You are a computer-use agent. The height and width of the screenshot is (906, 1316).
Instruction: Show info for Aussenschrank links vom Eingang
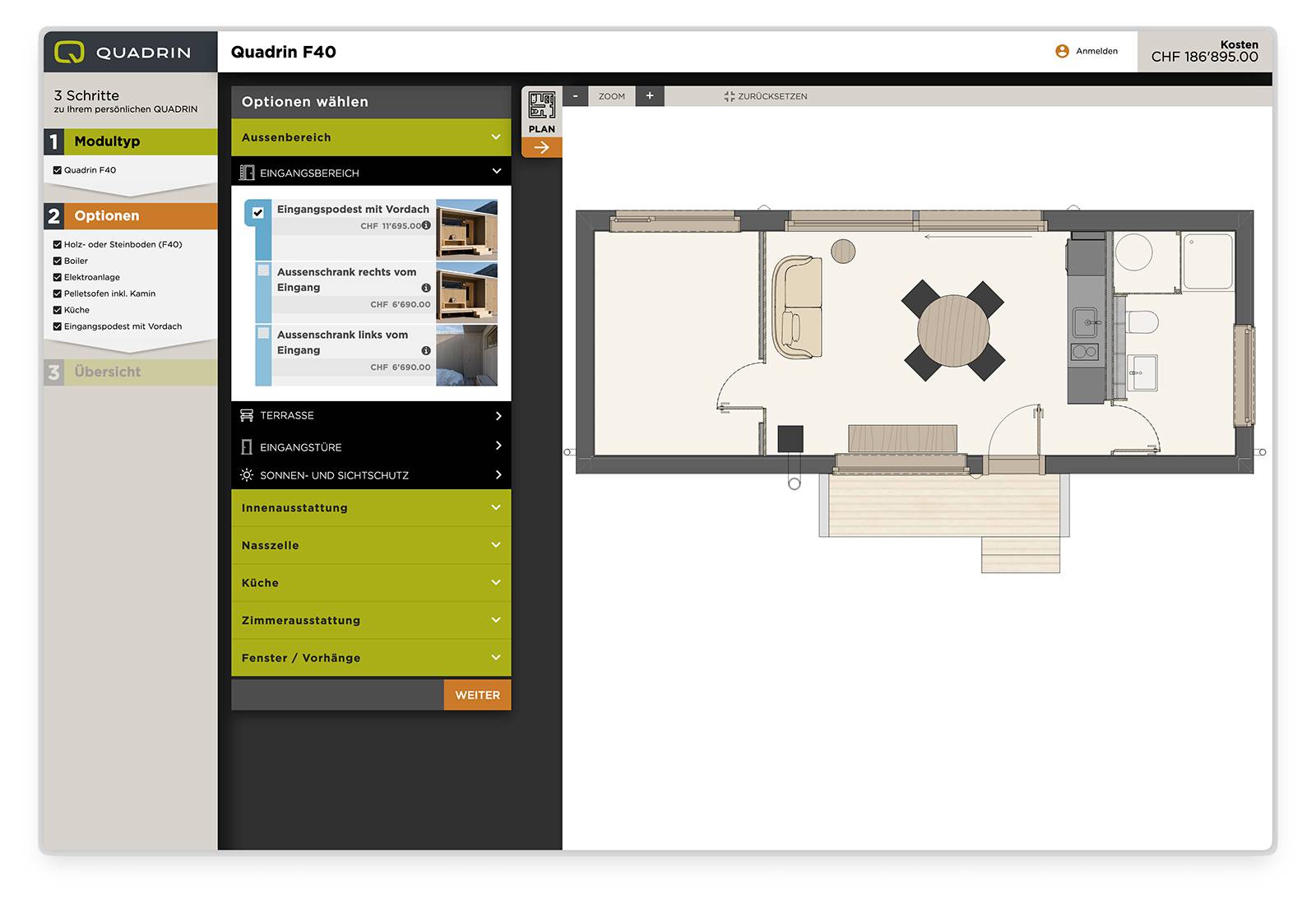point(426,351)
